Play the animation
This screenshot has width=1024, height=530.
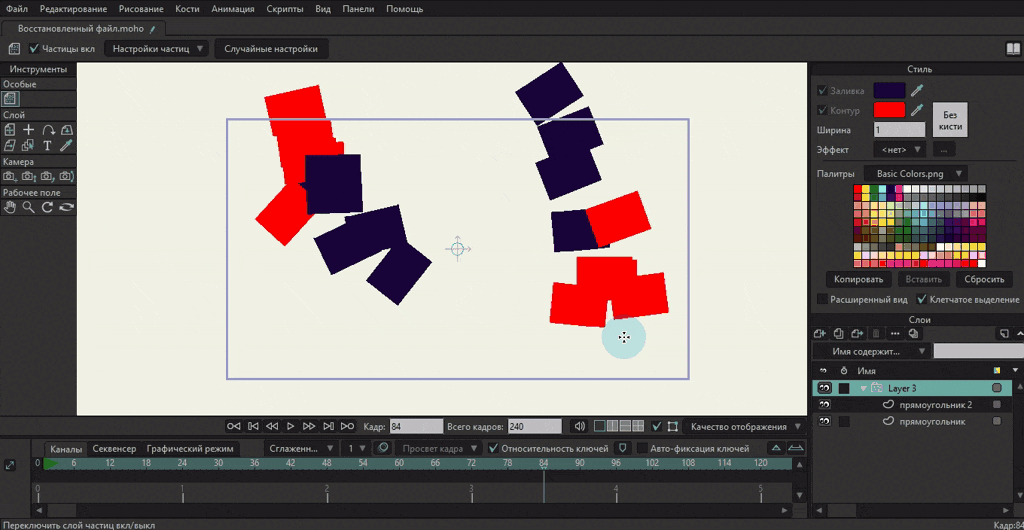(x=291, y=426)
